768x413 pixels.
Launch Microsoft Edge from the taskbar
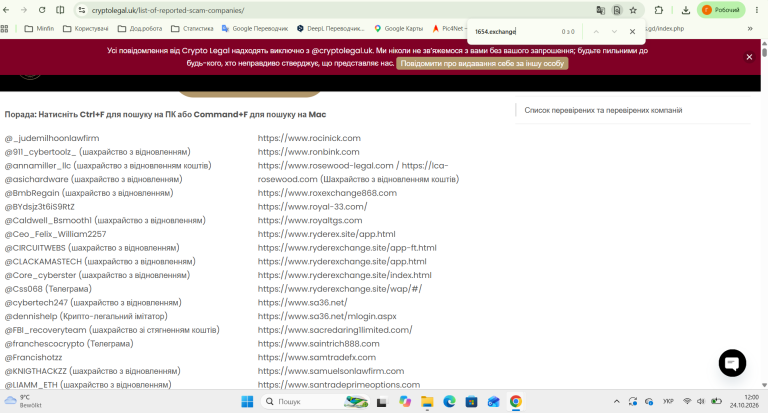tap(449, 402)
